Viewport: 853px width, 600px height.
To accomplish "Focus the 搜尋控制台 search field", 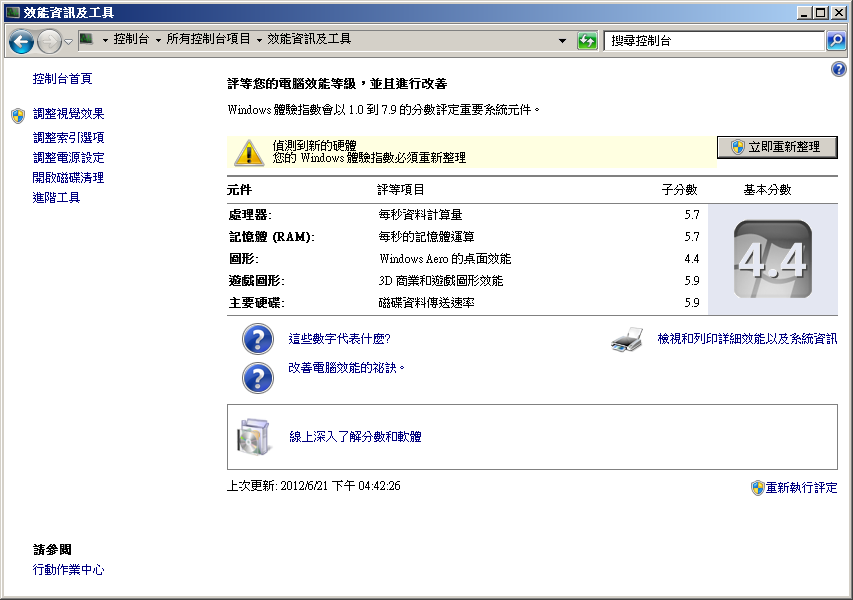I will (714, 41).
